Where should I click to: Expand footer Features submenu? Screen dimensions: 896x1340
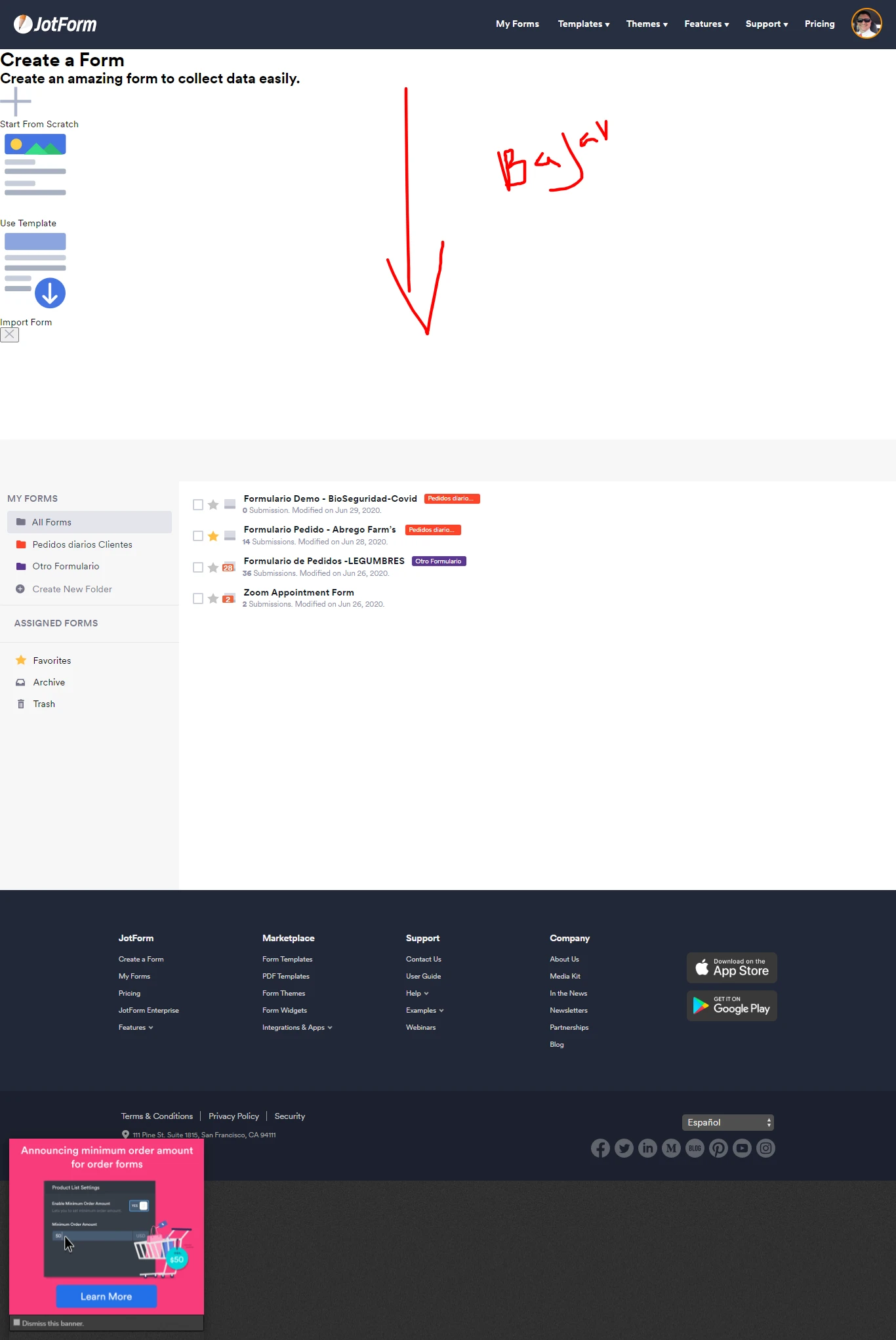(136, 1027)
